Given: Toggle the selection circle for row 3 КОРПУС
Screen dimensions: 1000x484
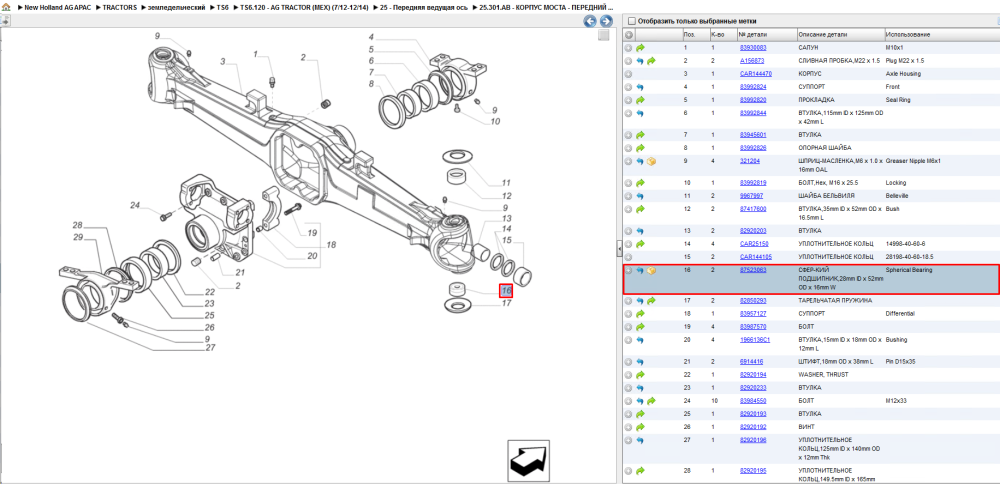Looking at the screenshot, I should tap(629, 74).
